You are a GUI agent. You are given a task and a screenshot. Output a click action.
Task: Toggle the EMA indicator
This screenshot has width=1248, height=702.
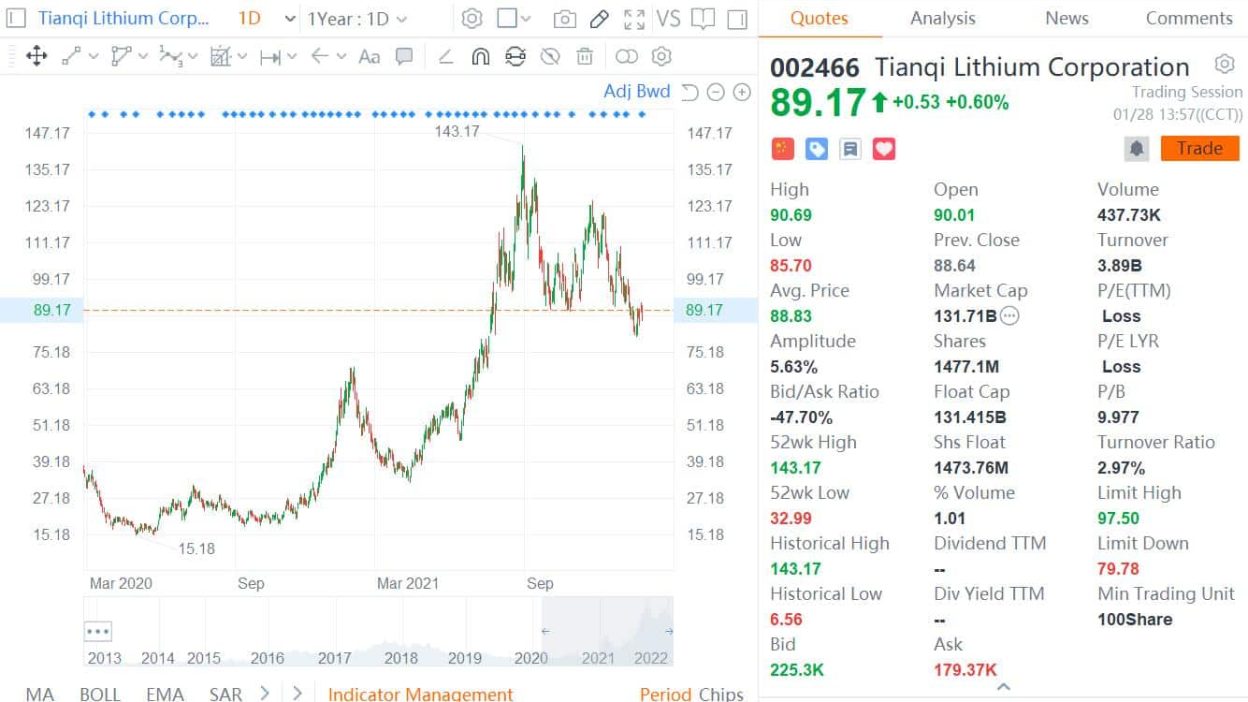tap(165, 693)
